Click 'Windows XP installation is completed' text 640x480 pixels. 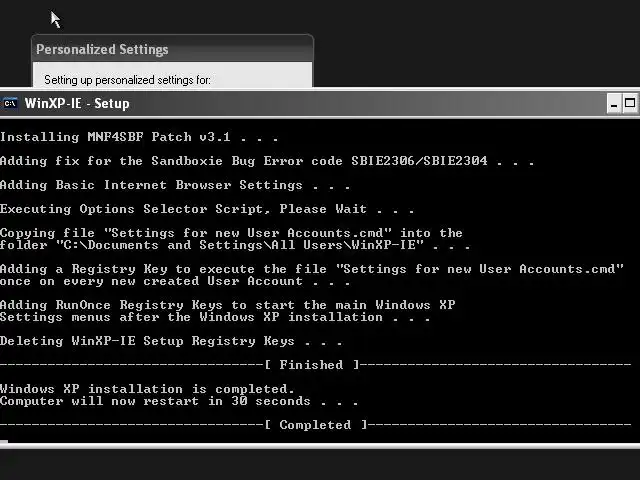tap(147, 389)
